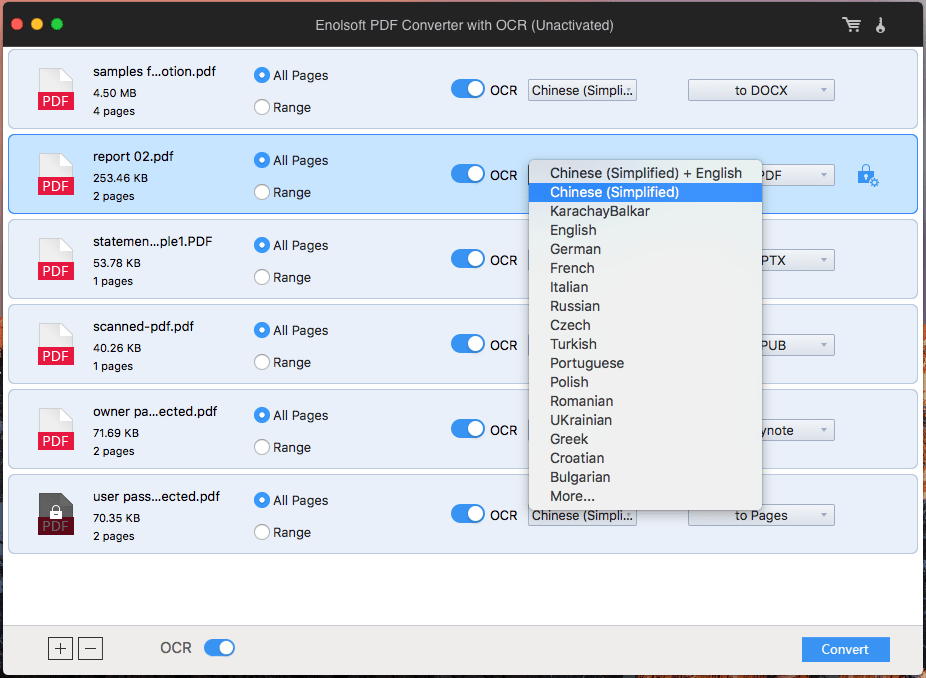Choose Italian from language list
This screenshot has width=926, height=678.
point(645,287)
